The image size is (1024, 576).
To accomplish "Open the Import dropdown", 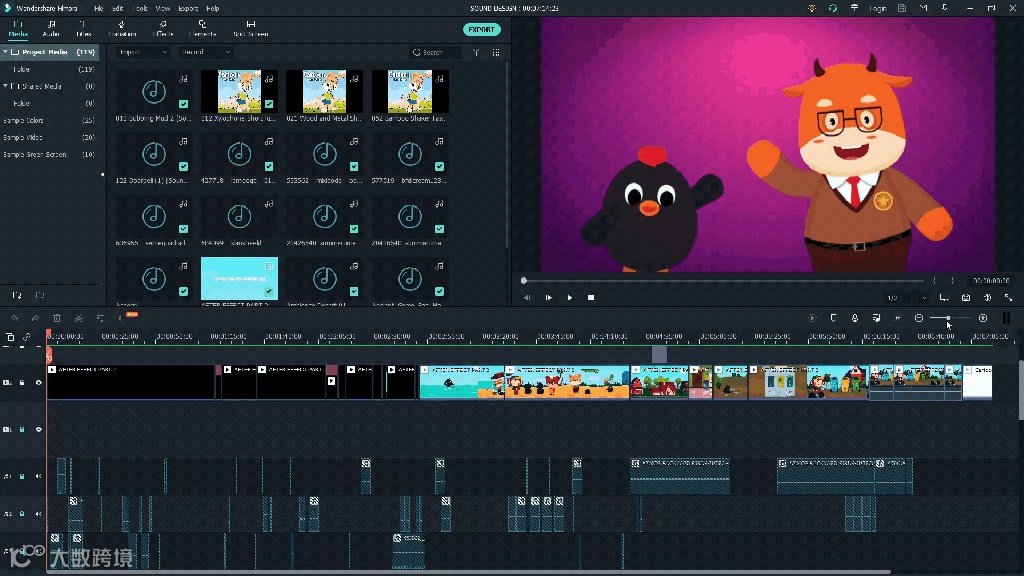I will [x=143, y=52].
